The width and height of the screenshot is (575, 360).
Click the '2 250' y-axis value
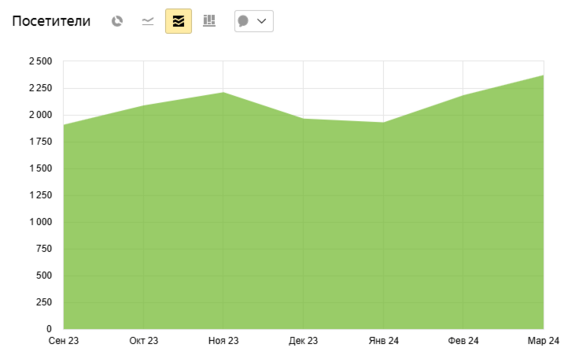point(41,88)
